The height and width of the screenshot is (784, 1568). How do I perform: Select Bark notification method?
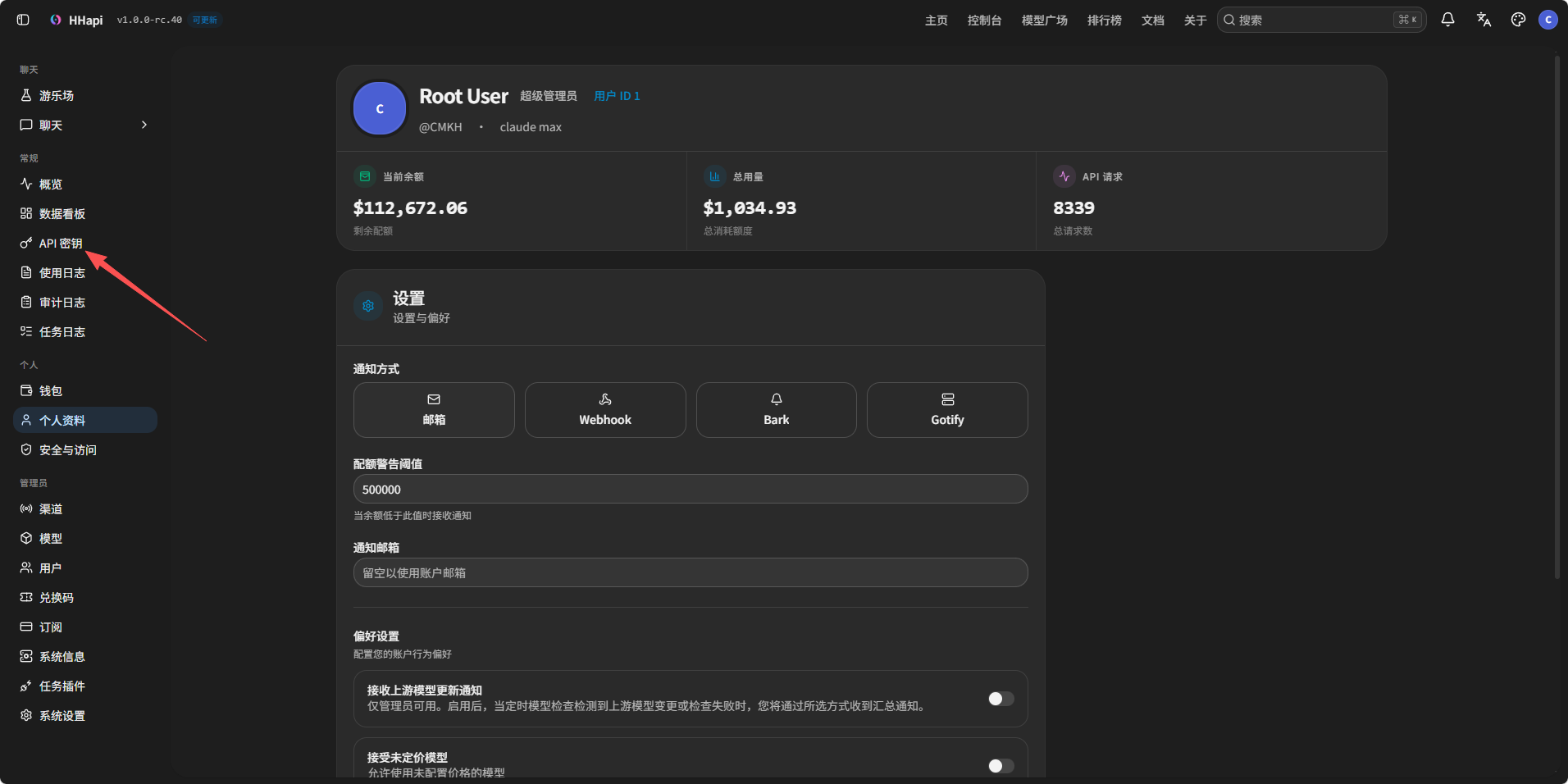point(777,410)
